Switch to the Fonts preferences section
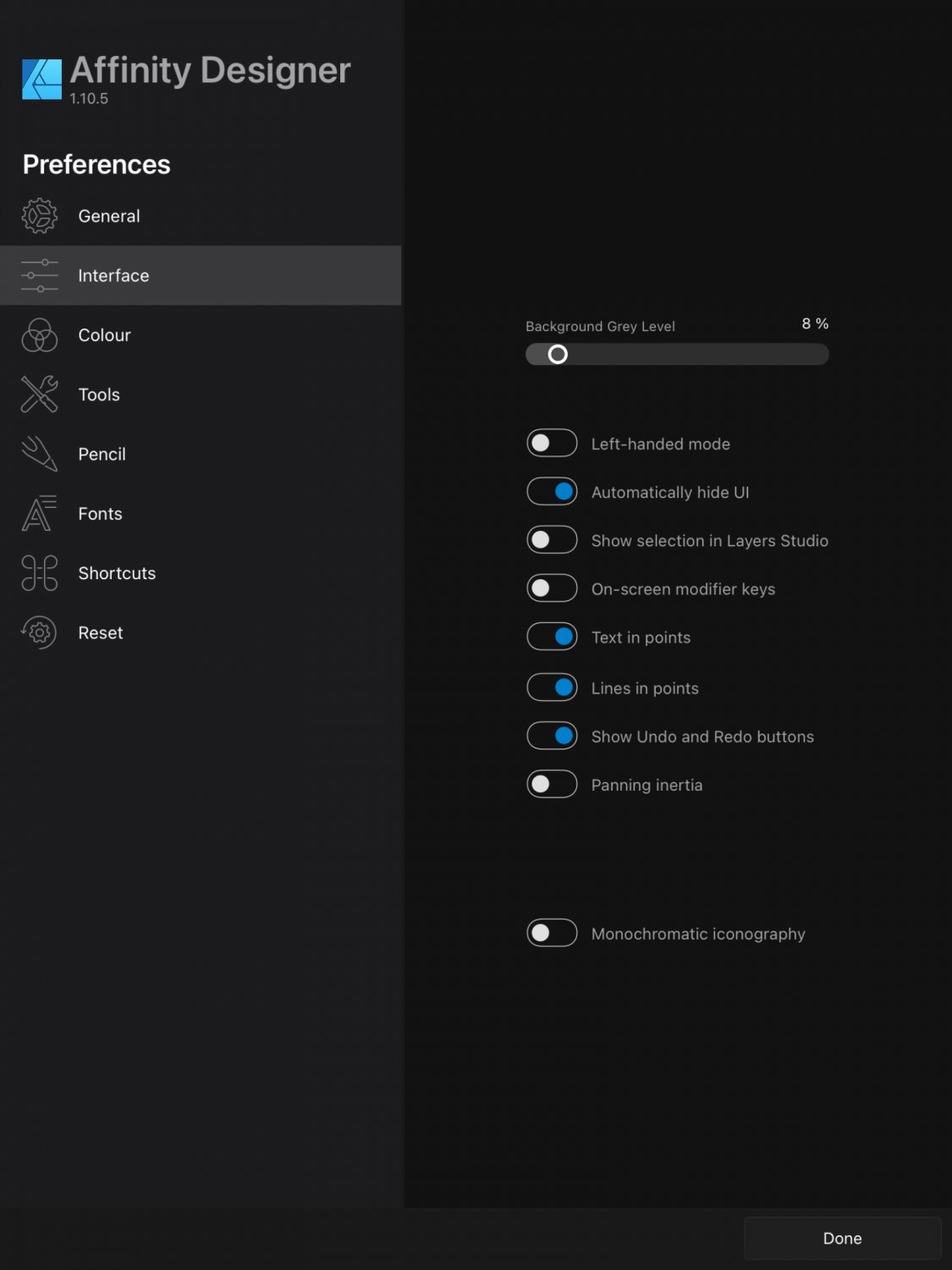This screenshot has width=952, height=1270. pyautogui.click(x=100, y=513)
